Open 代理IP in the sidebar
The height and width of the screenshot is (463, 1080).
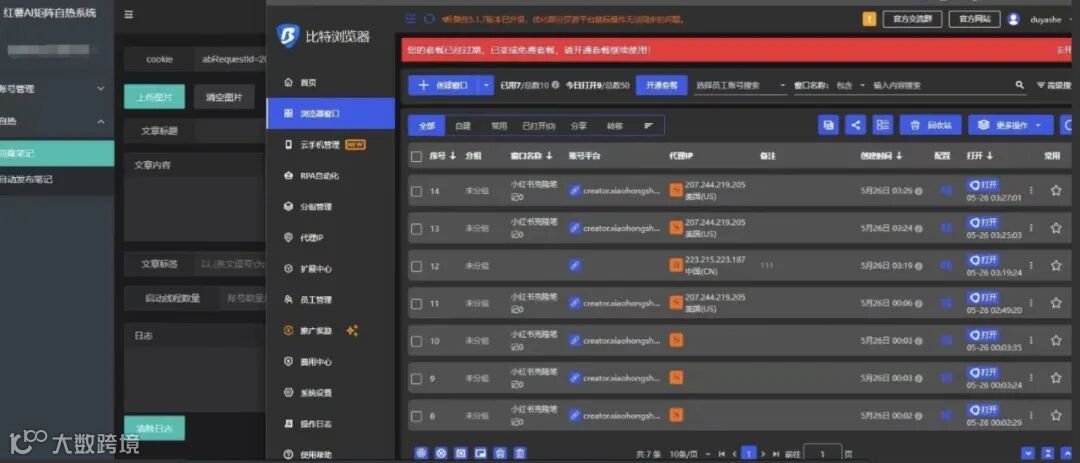[x=304, y=238]
